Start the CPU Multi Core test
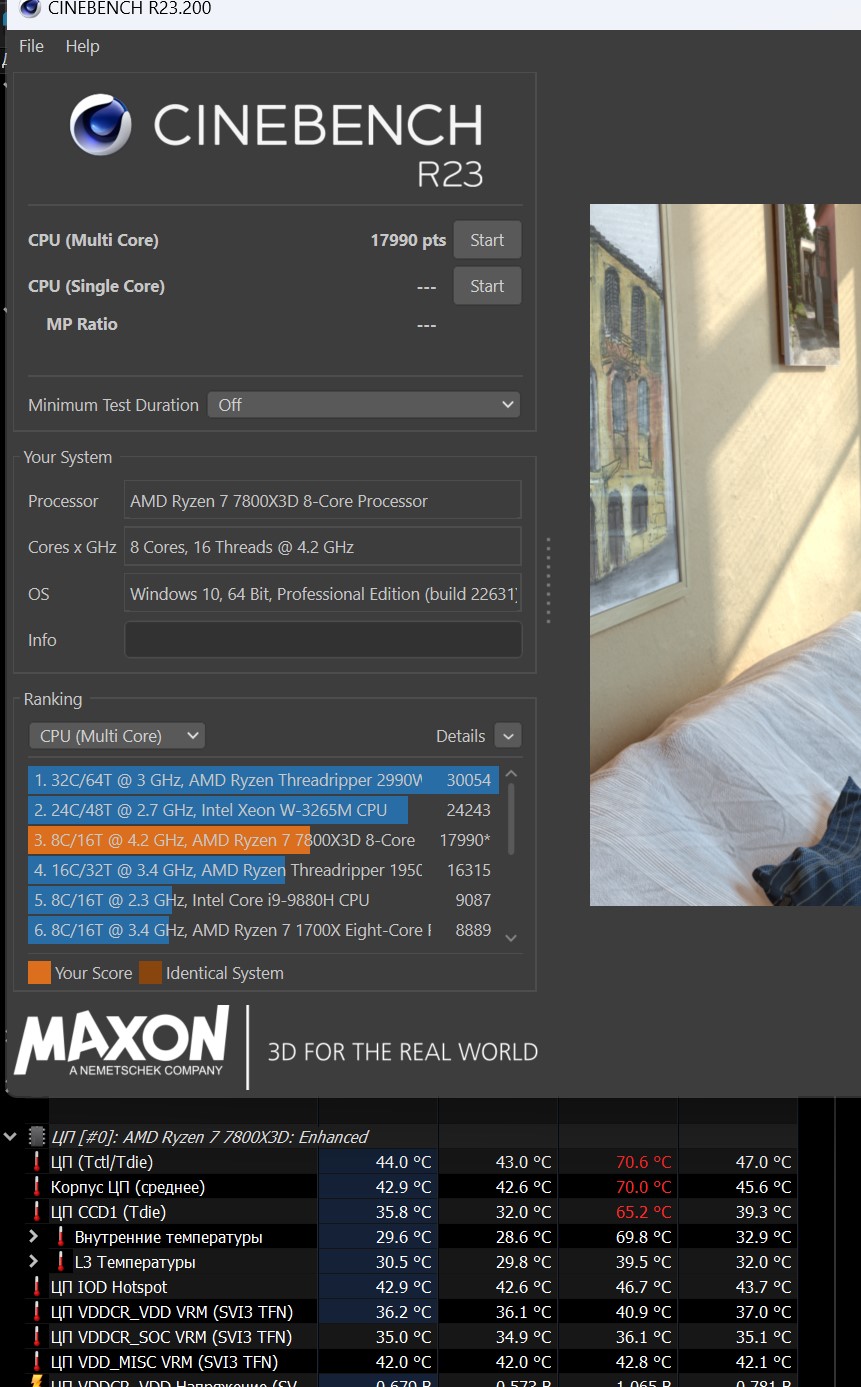Screen dimensions: 861x1387 coord(487,240)
